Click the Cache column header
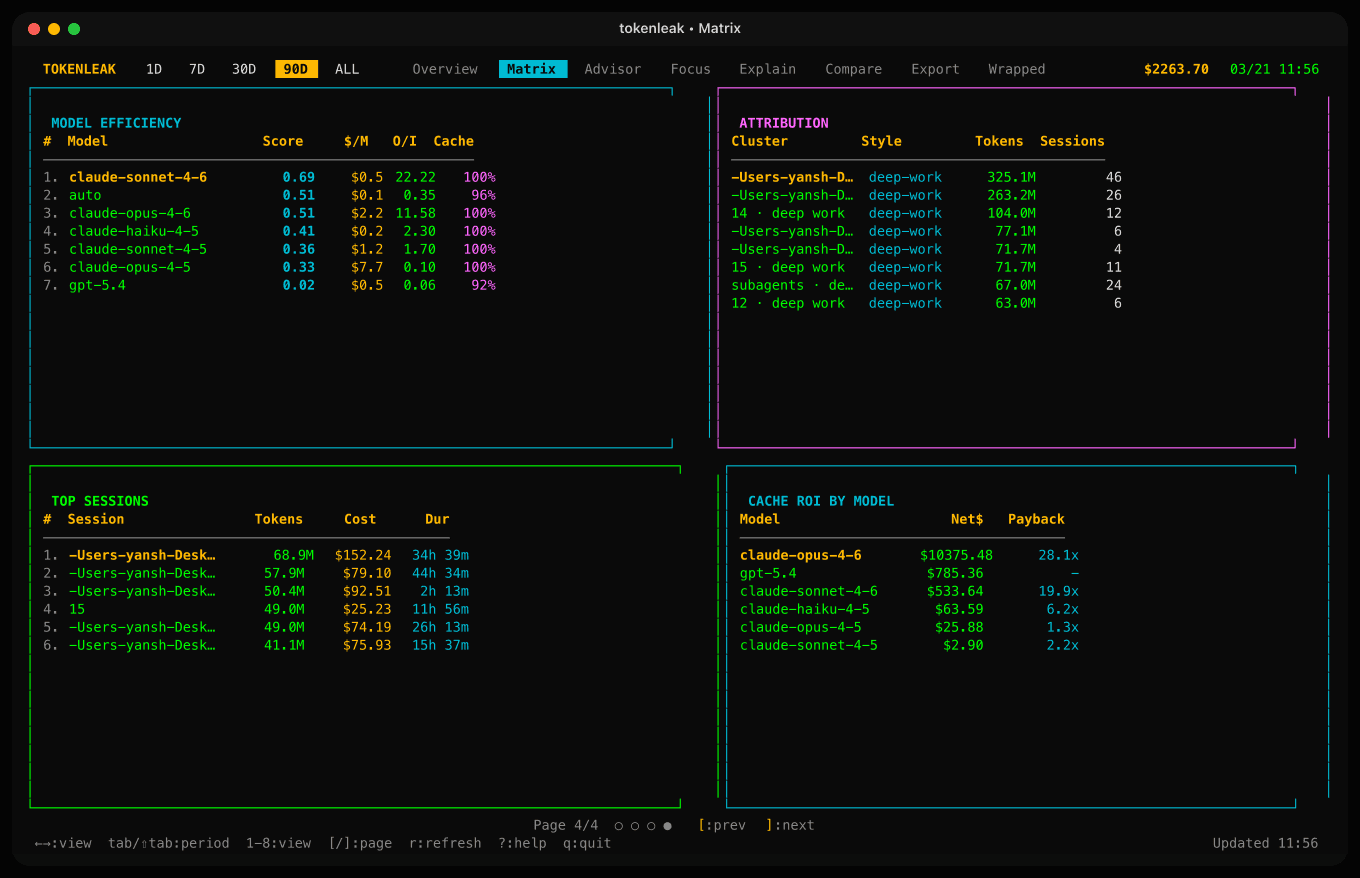Screen dimensions: 1360x878 click(x=454, y=141)
